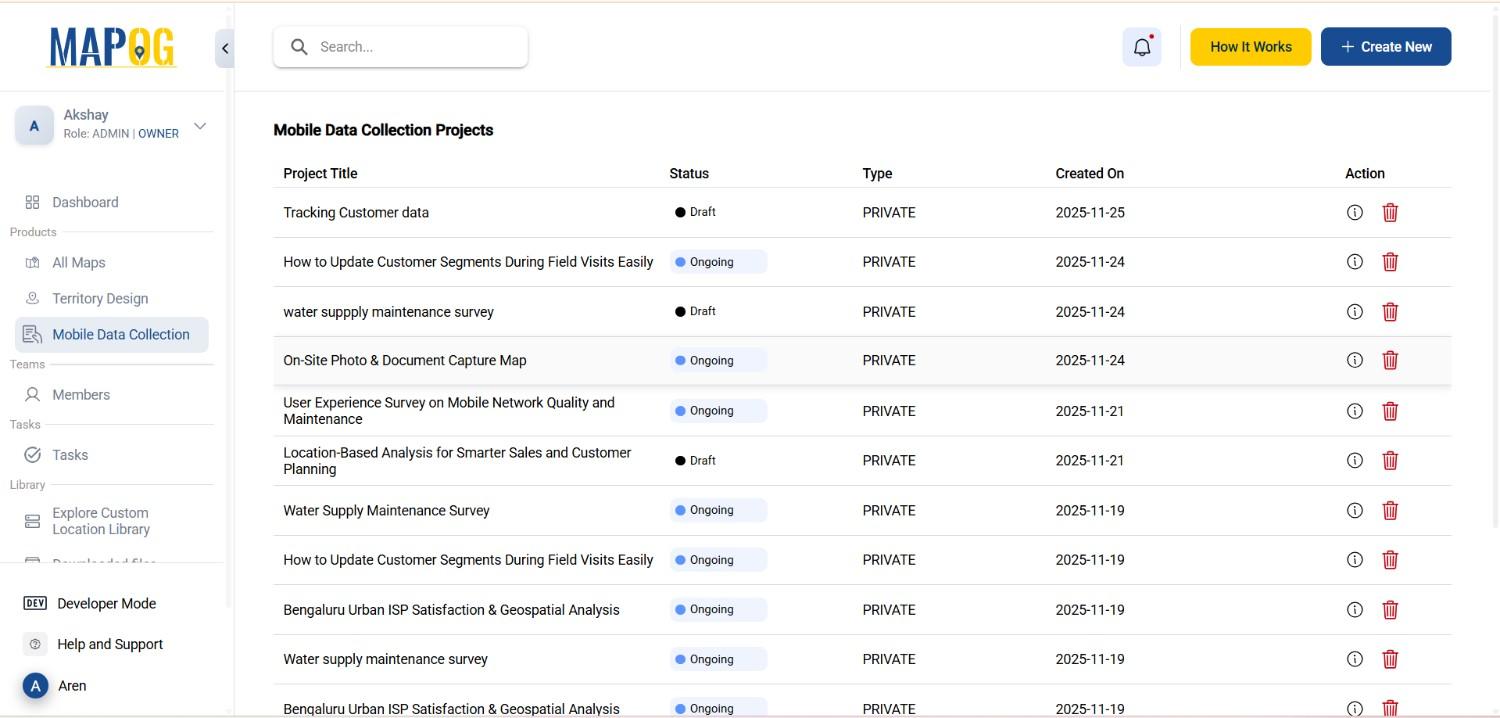The height and width of the screenshot is (718, 1500).
Task: Toggle the Ongoing badge on Bengaluru Urban ISP project
Action: click(717, 609)
